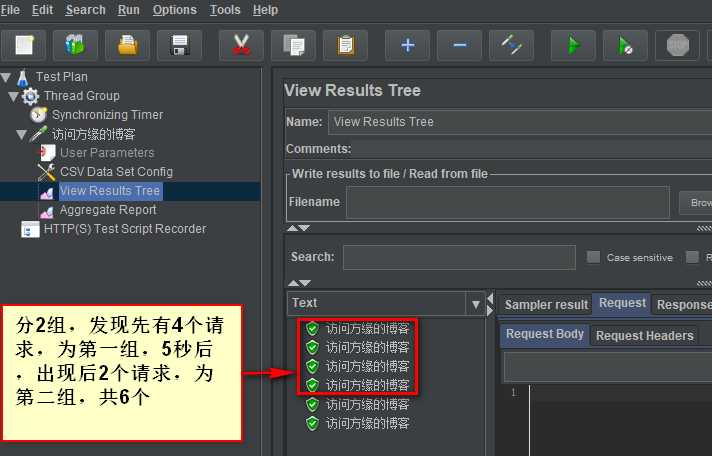Click the HTTP(S) Test Script Recorder icon
712x456 pixels.
(x=30, y=229)
